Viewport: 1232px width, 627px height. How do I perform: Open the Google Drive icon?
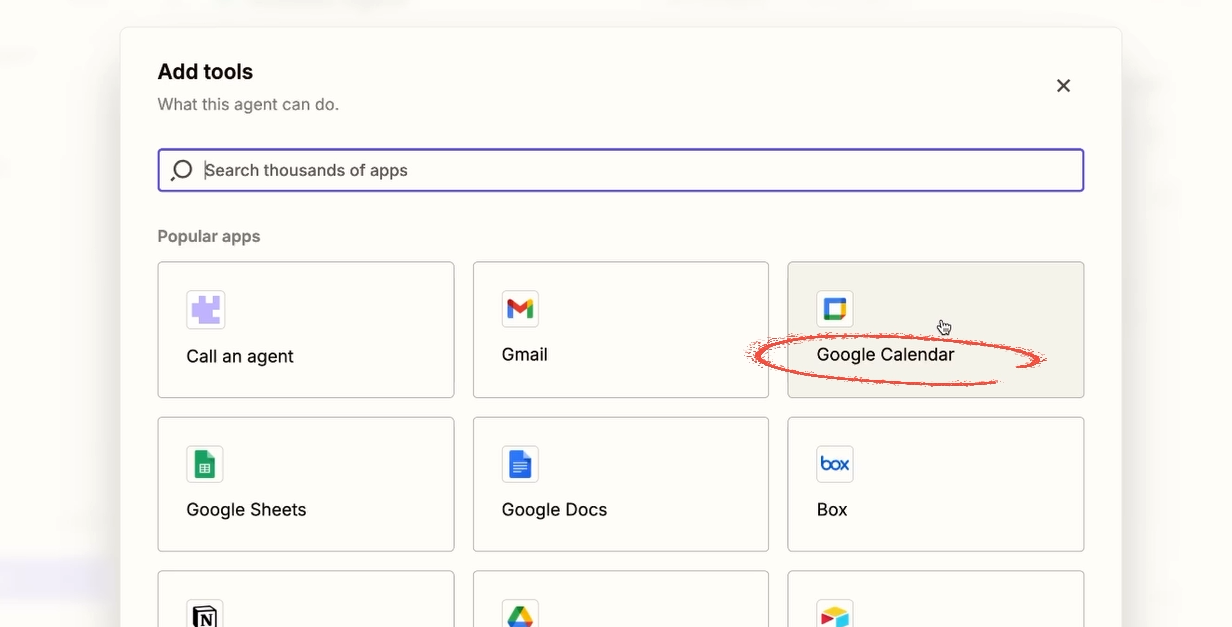pyautogui.click(x=520, y=614)
